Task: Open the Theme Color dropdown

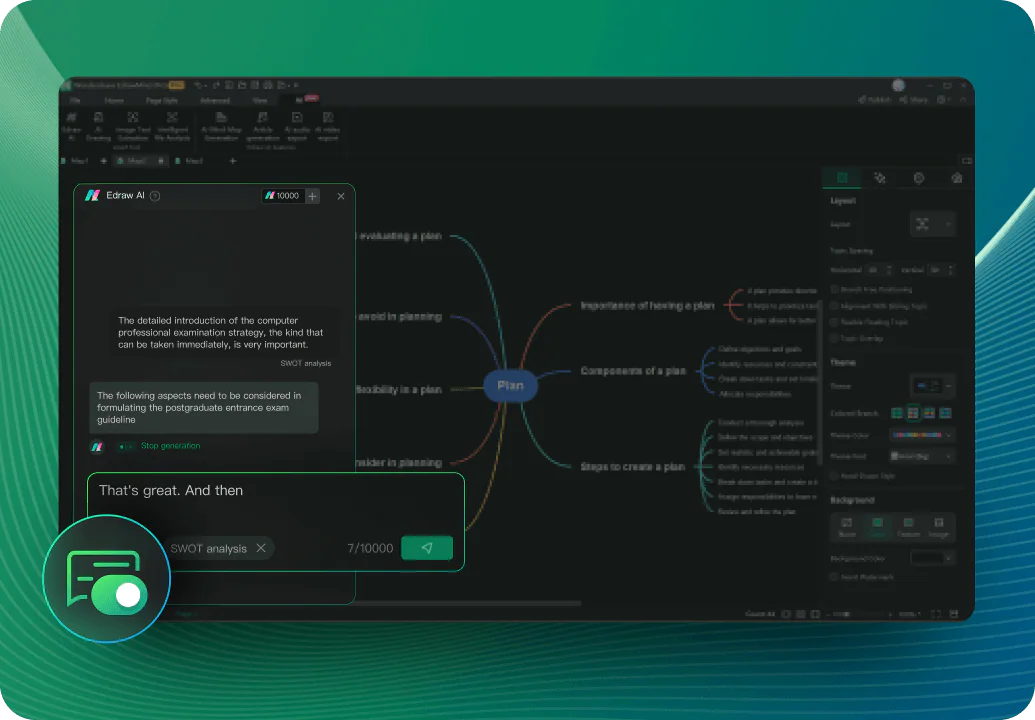Action: pyautogui.click(x=921, y=436)
